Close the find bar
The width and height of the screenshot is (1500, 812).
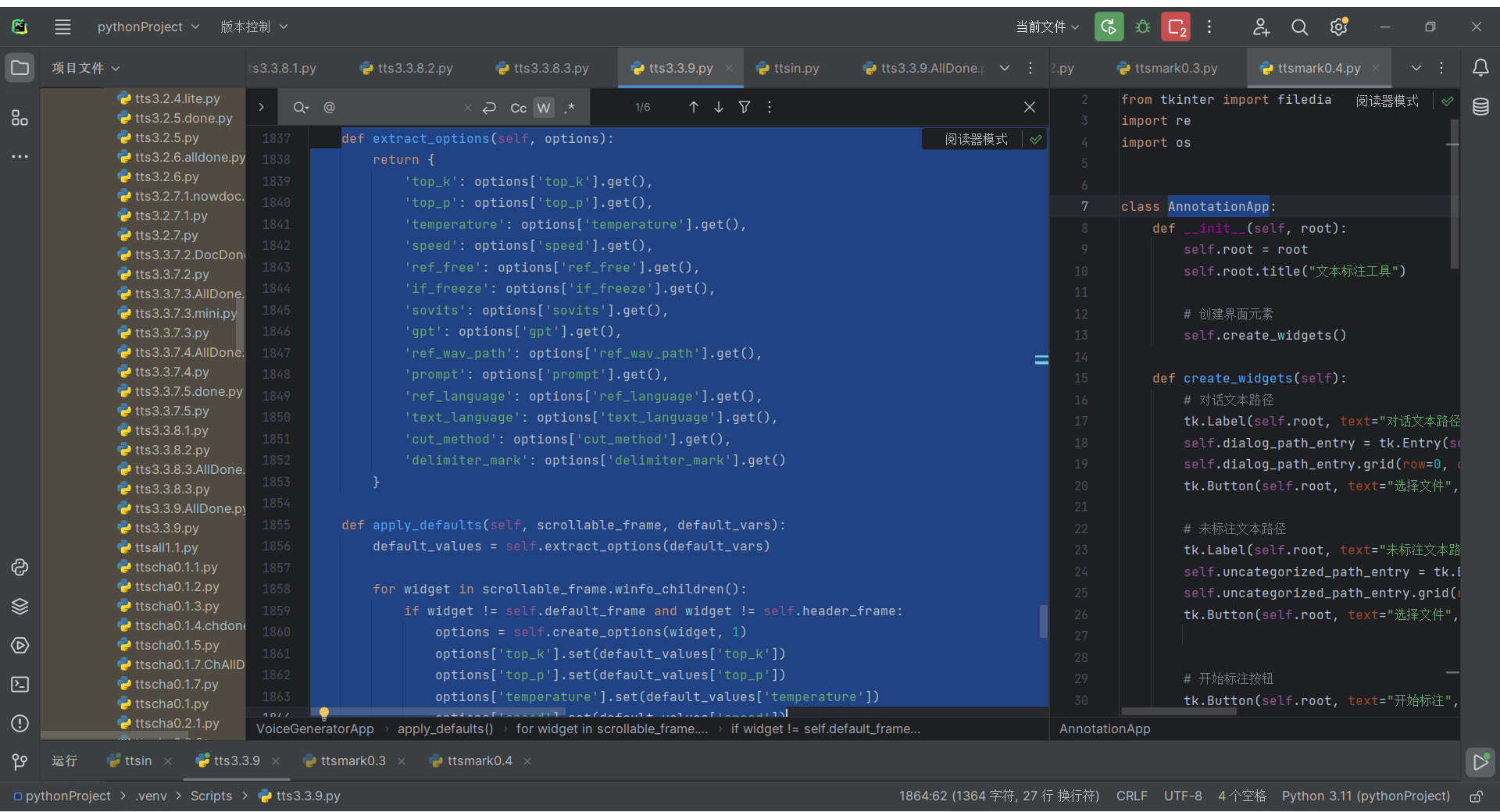[x=1030, y=107]
